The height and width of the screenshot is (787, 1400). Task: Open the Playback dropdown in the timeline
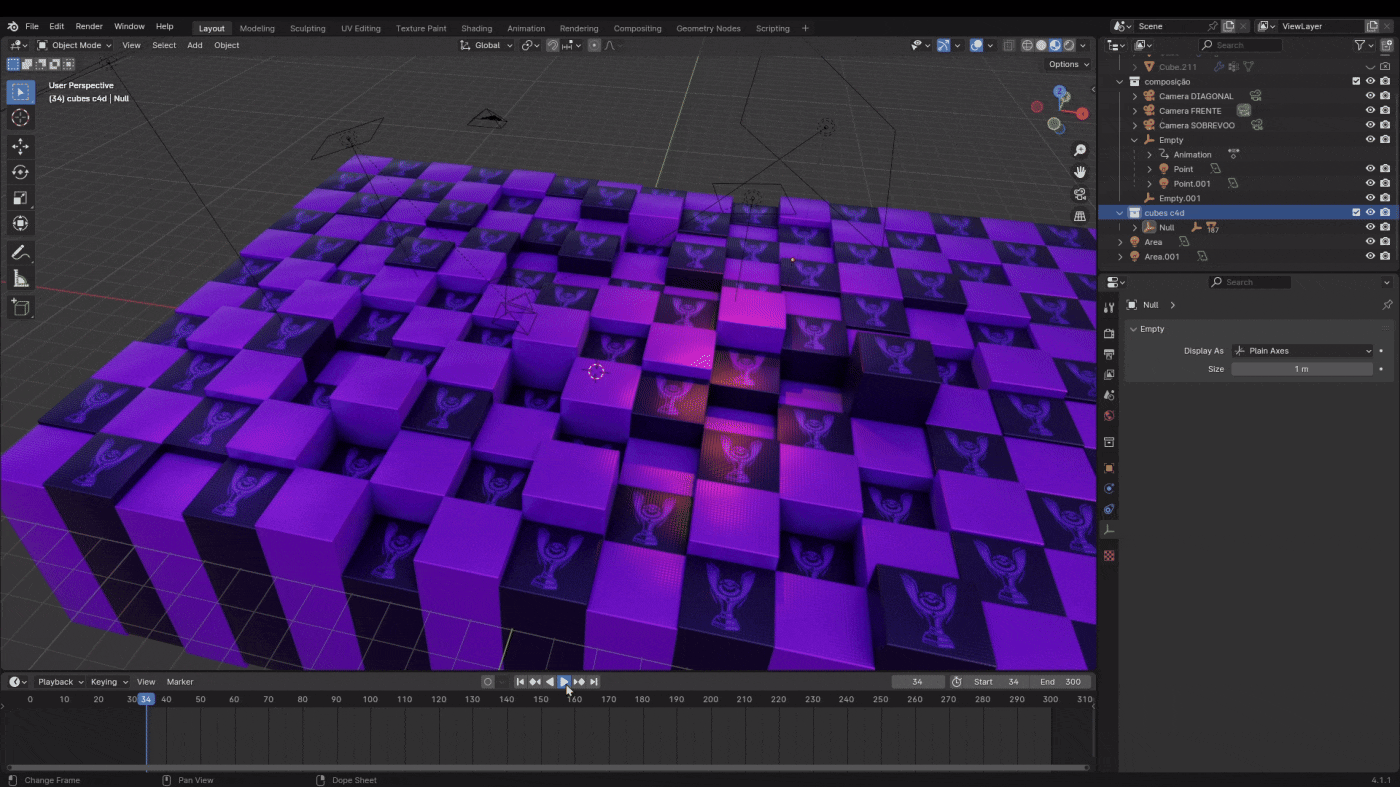point(60,682)
